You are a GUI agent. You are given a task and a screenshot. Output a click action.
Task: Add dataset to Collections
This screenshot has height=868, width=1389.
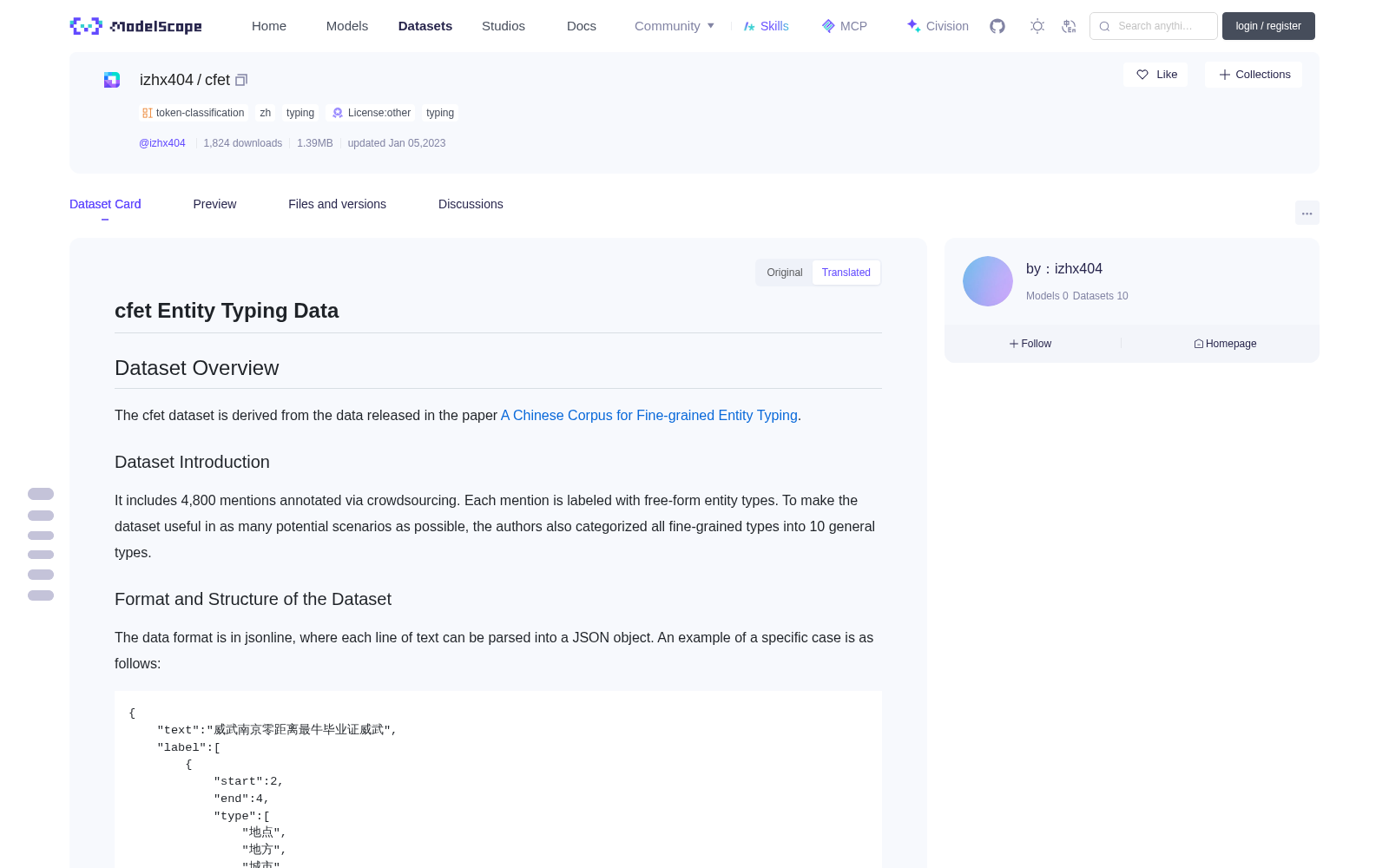(1254, 75)
